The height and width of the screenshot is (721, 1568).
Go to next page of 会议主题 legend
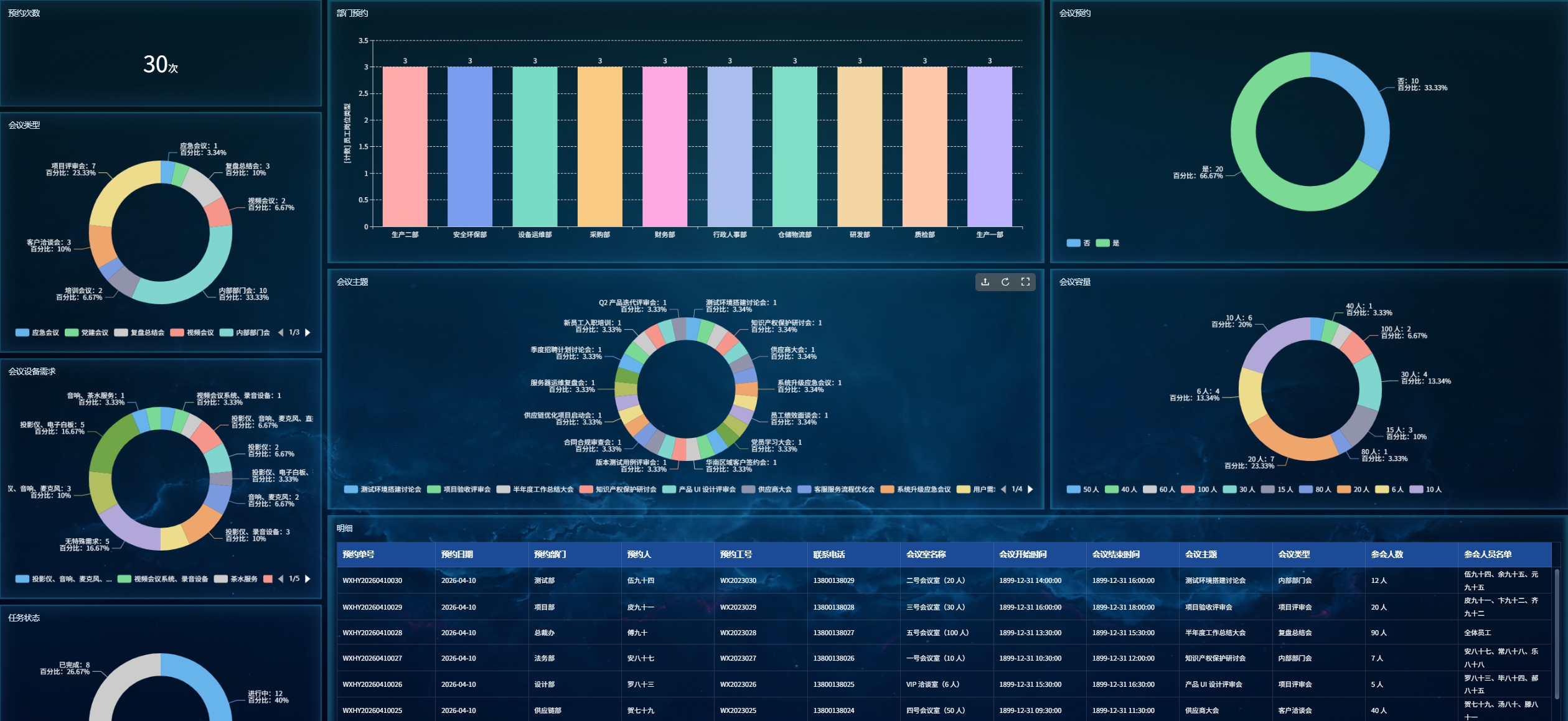click(x=1030, y=490)
